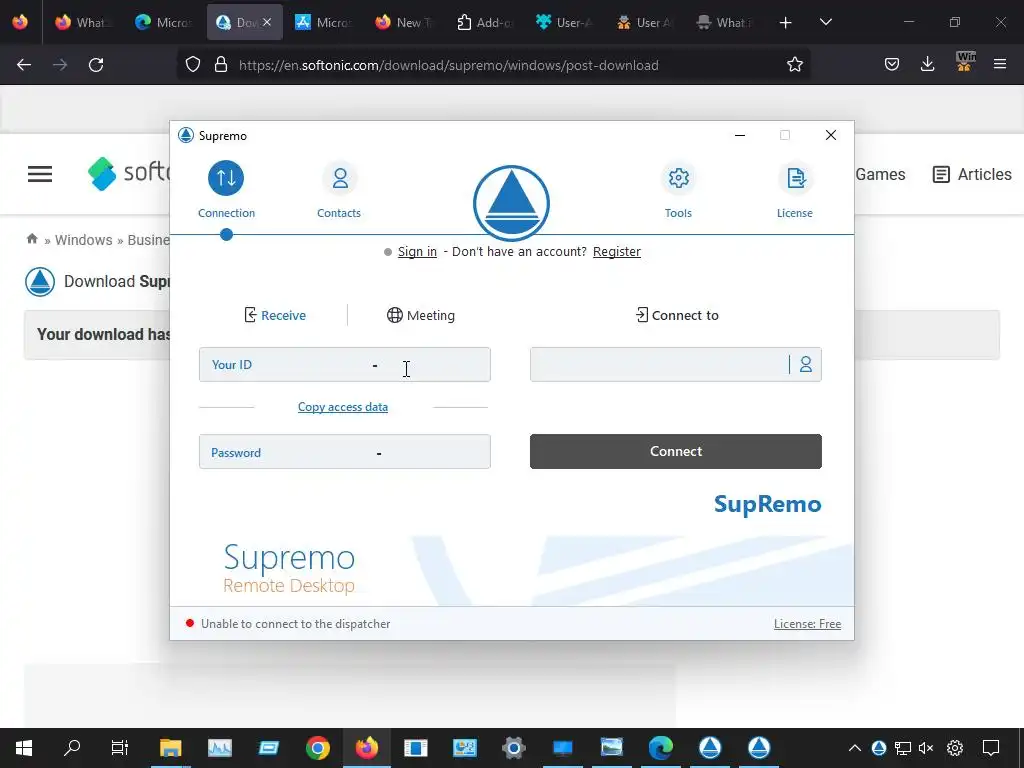
Task: Click the Supremo system tray icon
Action: coord(879,748)
